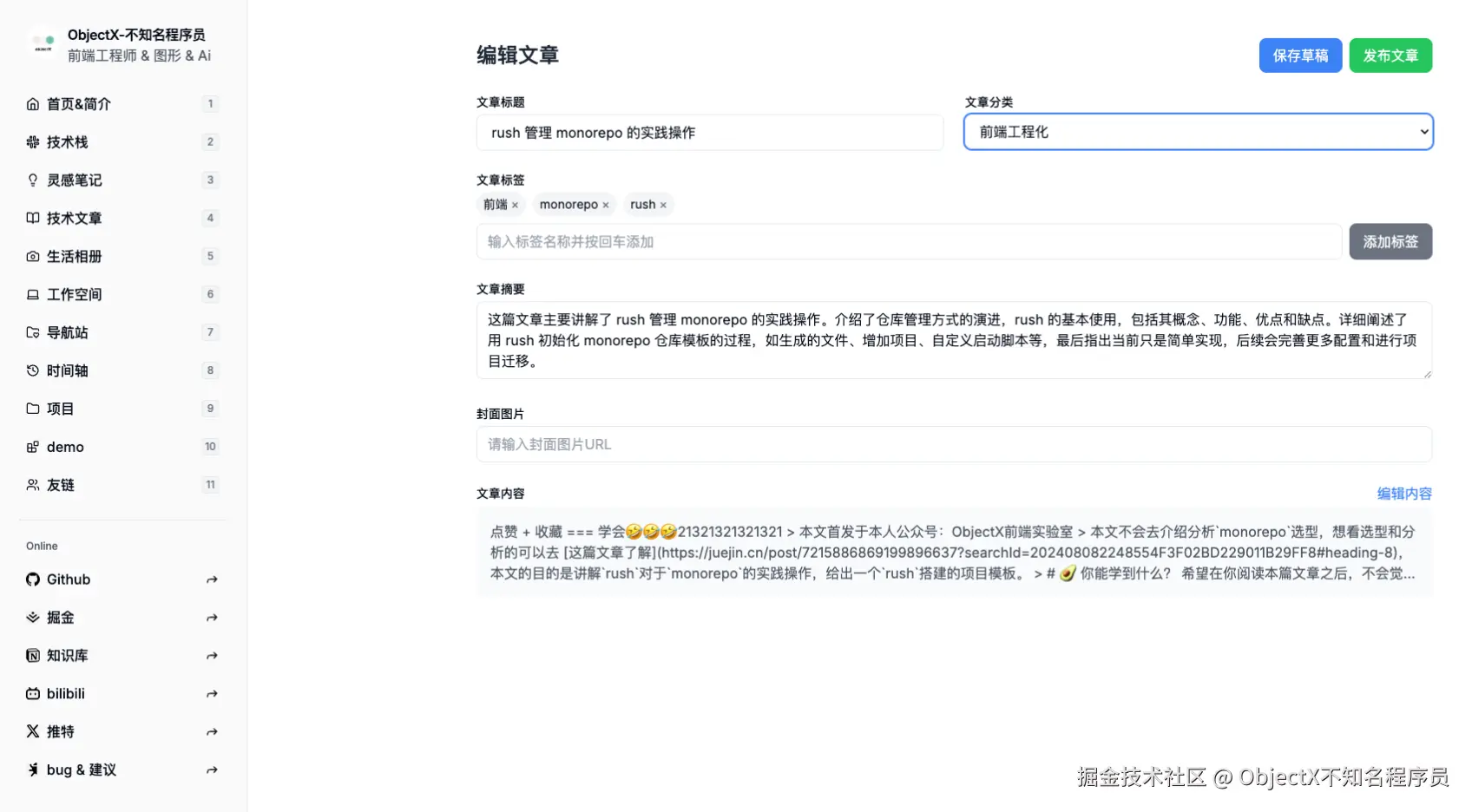
Task: Click the tag name input box
Action: tap(909, 242)
